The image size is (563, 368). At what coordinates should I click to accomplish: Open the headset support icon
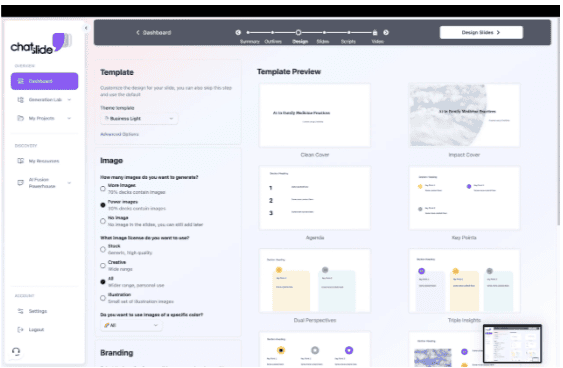click(x=16, y=351)
